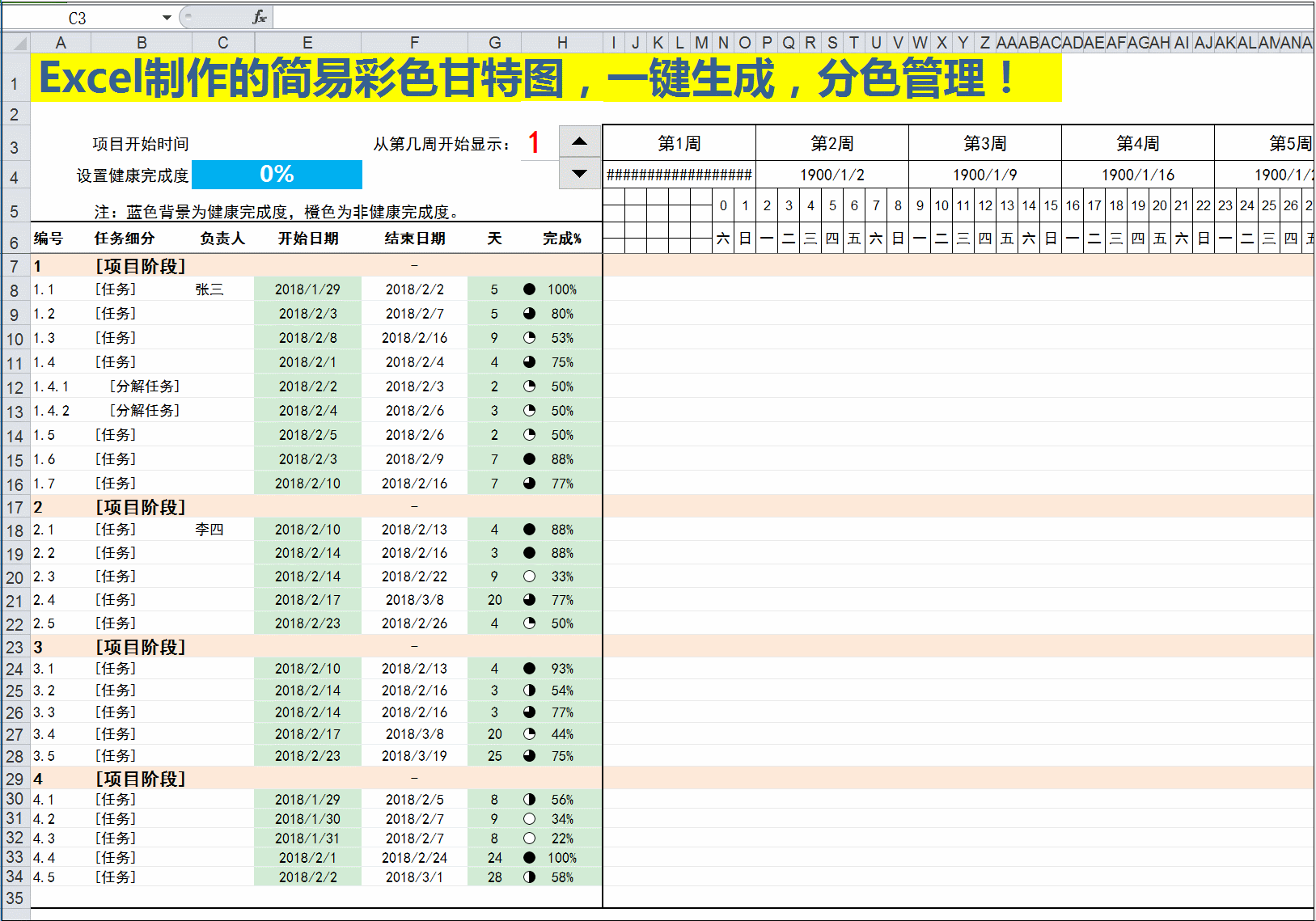Click the 项目开始时间 label
Viewport: 1316px width, 921px height.
[x=141, y=144]
